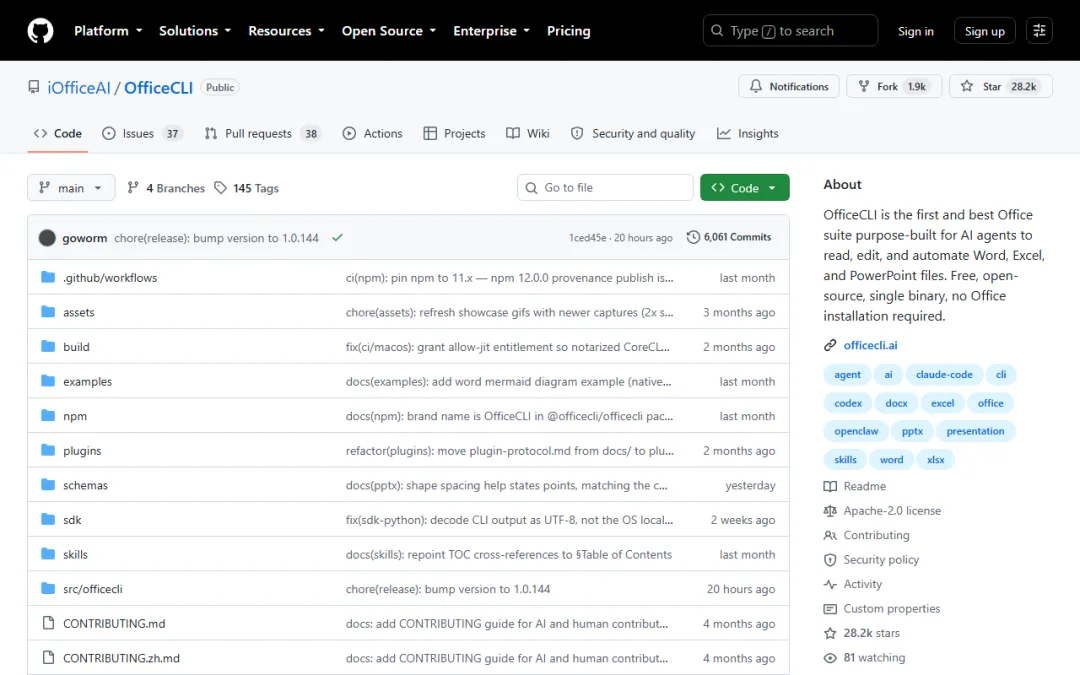The height and width of the screenshot is (675, 1080).
Task: Open the header menu icon beside Sign up
Action: (x=1039, y=30)
